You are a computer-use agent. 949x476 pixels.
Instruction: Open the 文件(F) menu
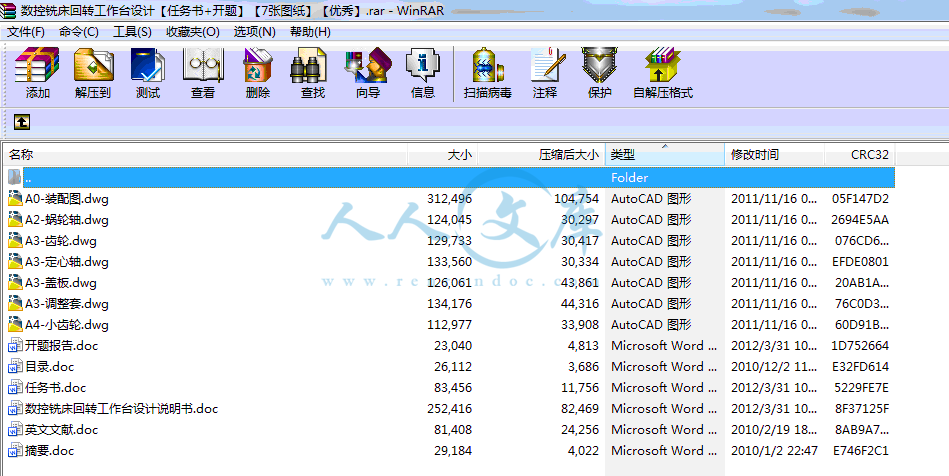(25, 31)
